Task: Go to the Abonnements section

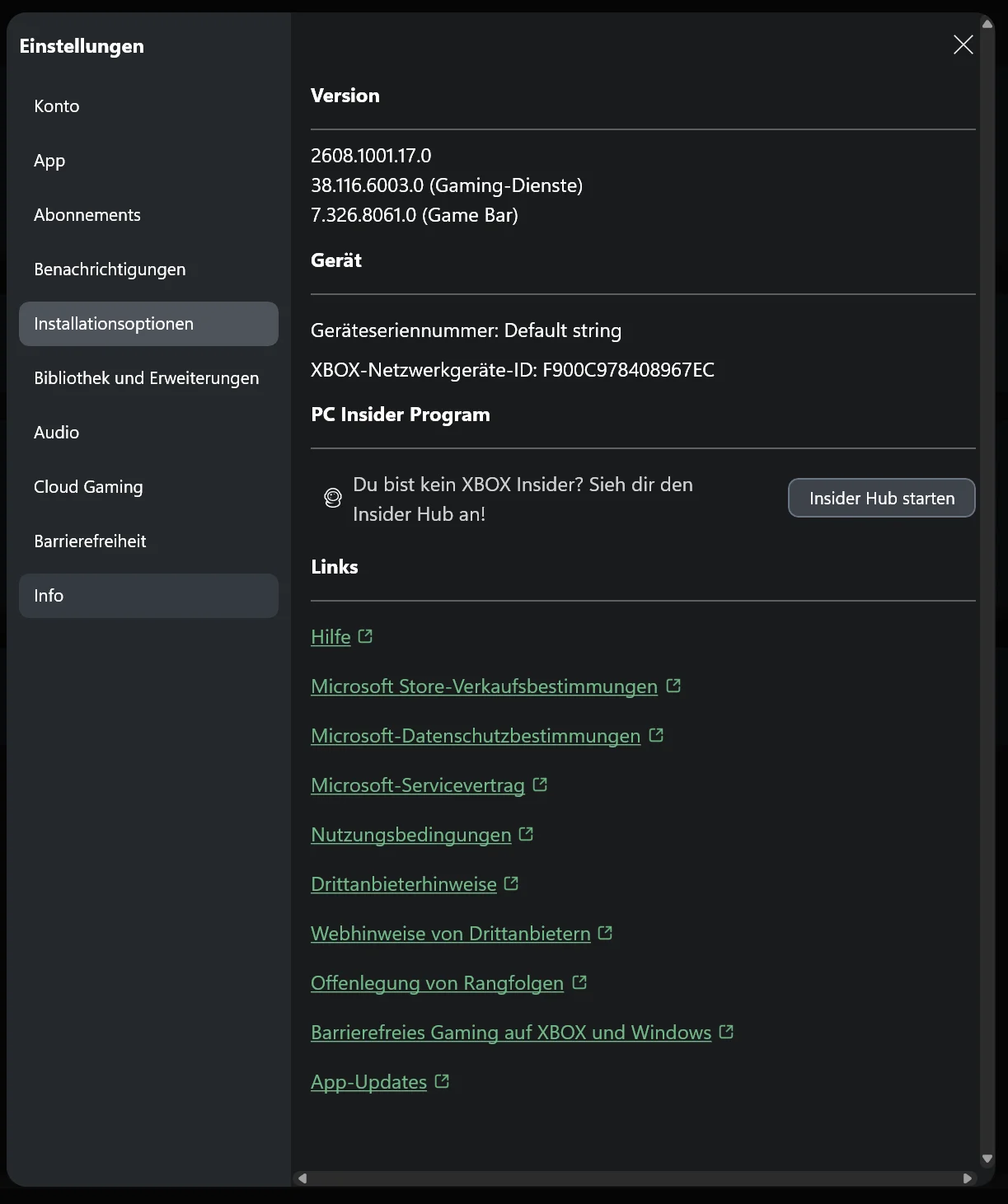Action: 148,215
